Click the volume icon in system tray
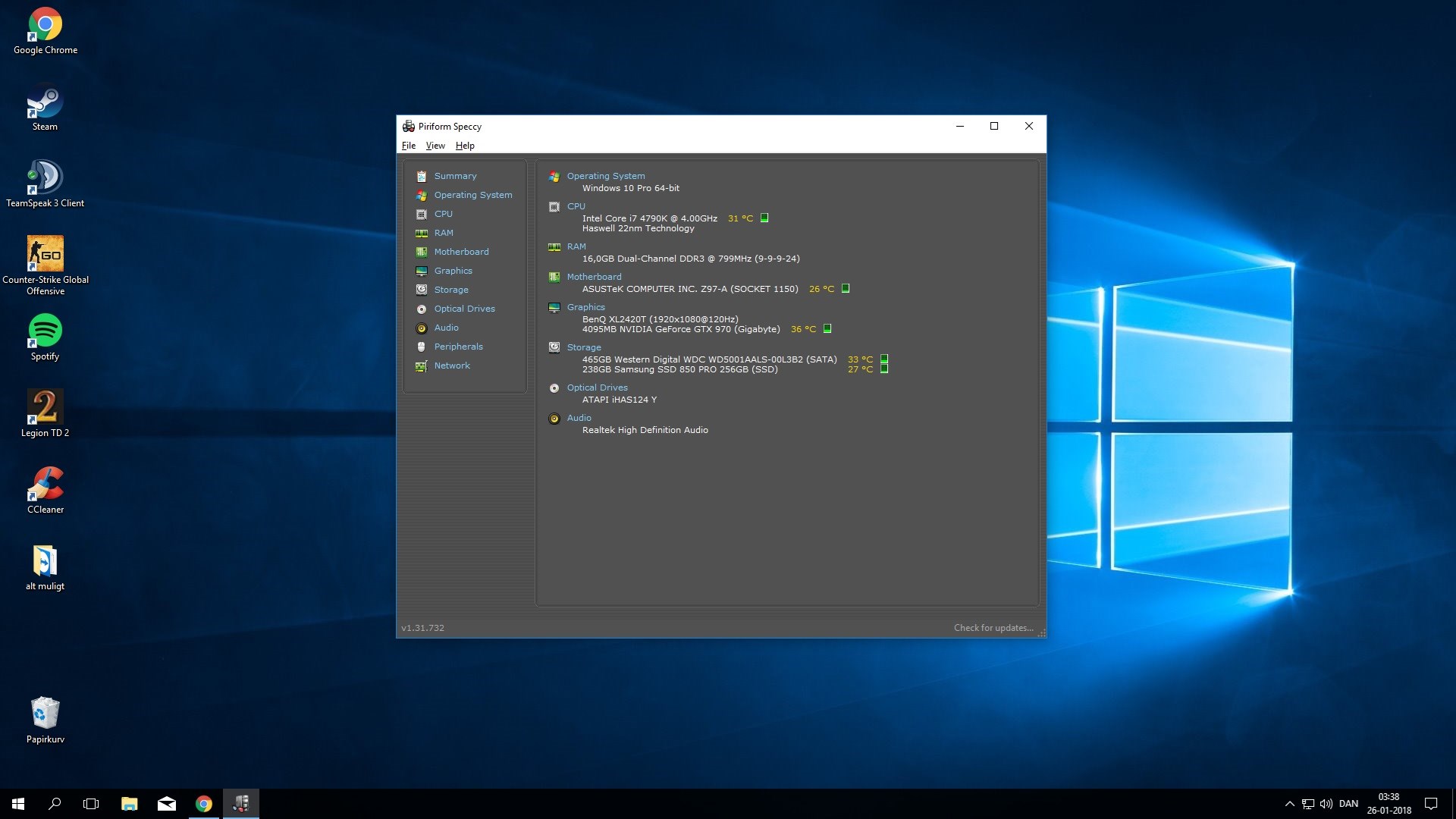The height and width of the screenshot is (819, 1456). [1326, 804]
